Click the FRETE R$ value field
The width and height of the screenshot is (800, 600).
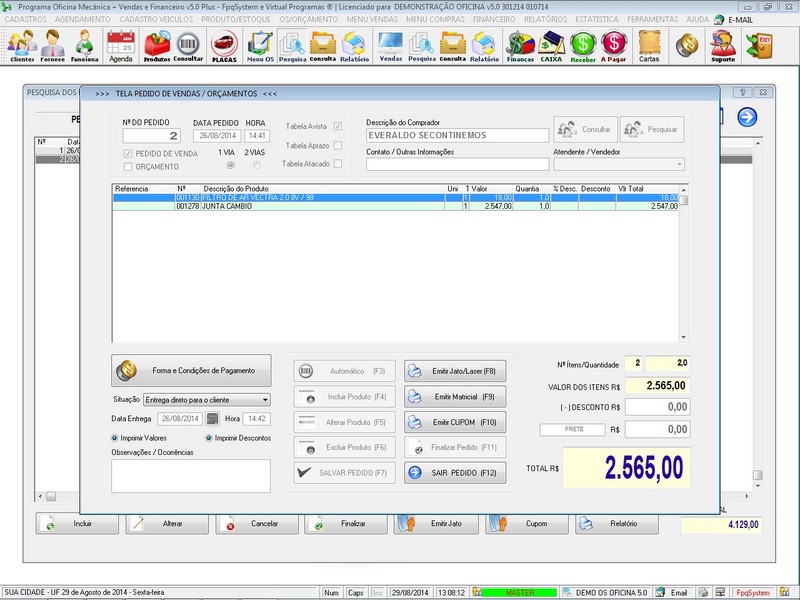(x=658, y=430)
